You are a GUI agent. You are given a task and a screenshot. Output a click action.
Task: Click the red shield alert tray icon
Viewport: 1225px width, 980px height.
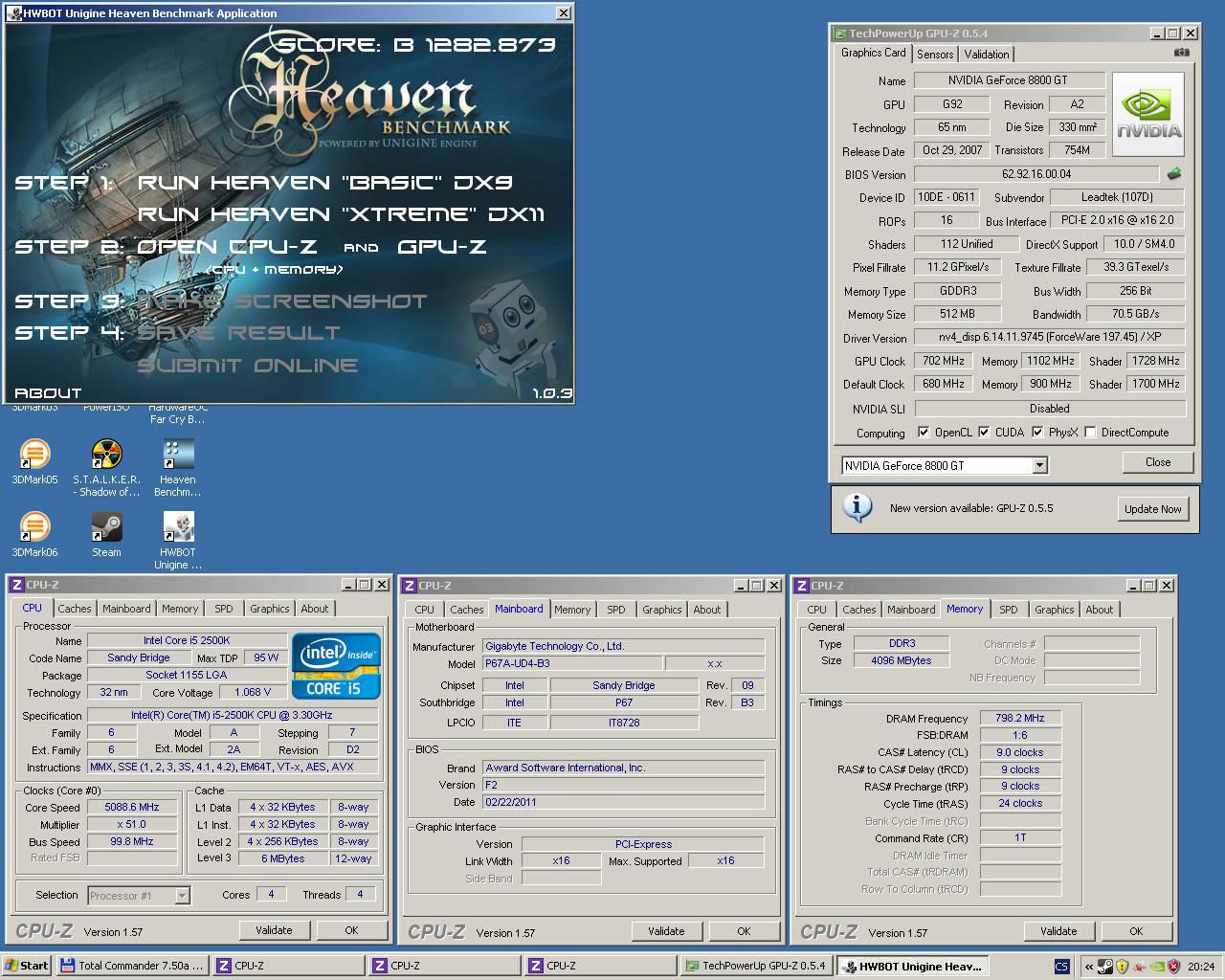(1174, 966)
